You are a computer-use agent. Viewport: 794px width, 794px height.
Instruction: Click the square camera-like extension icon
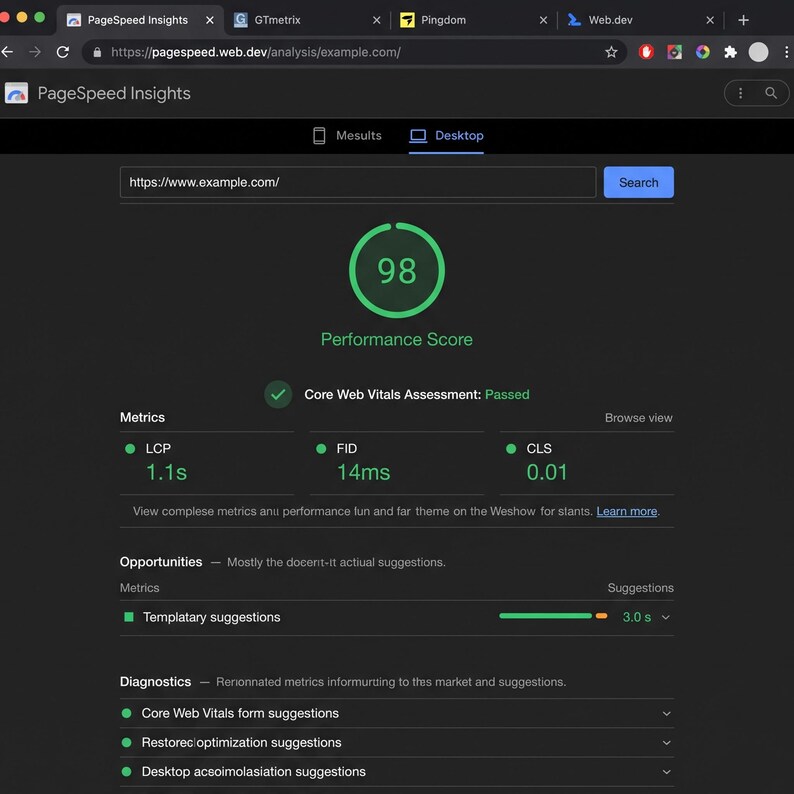click(x=674, y=52)
